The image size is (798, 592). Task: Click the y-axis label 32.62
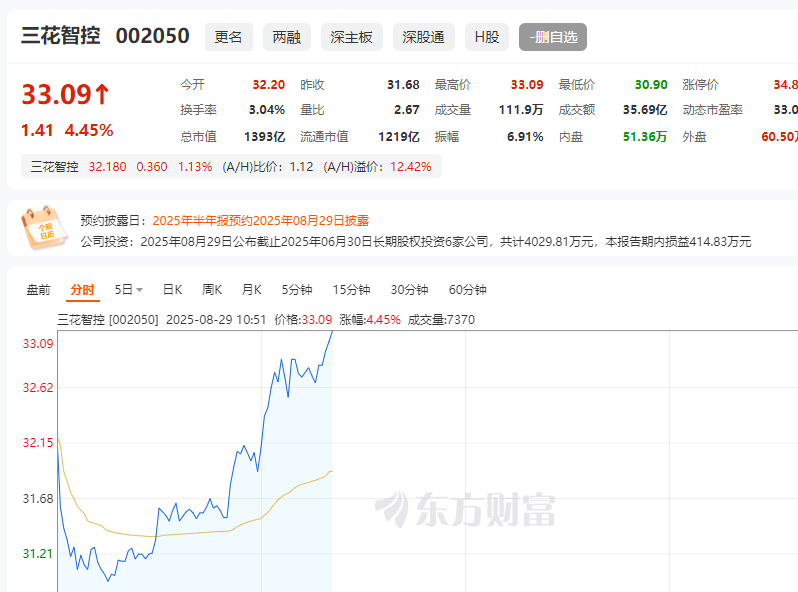tap(38, 388)
